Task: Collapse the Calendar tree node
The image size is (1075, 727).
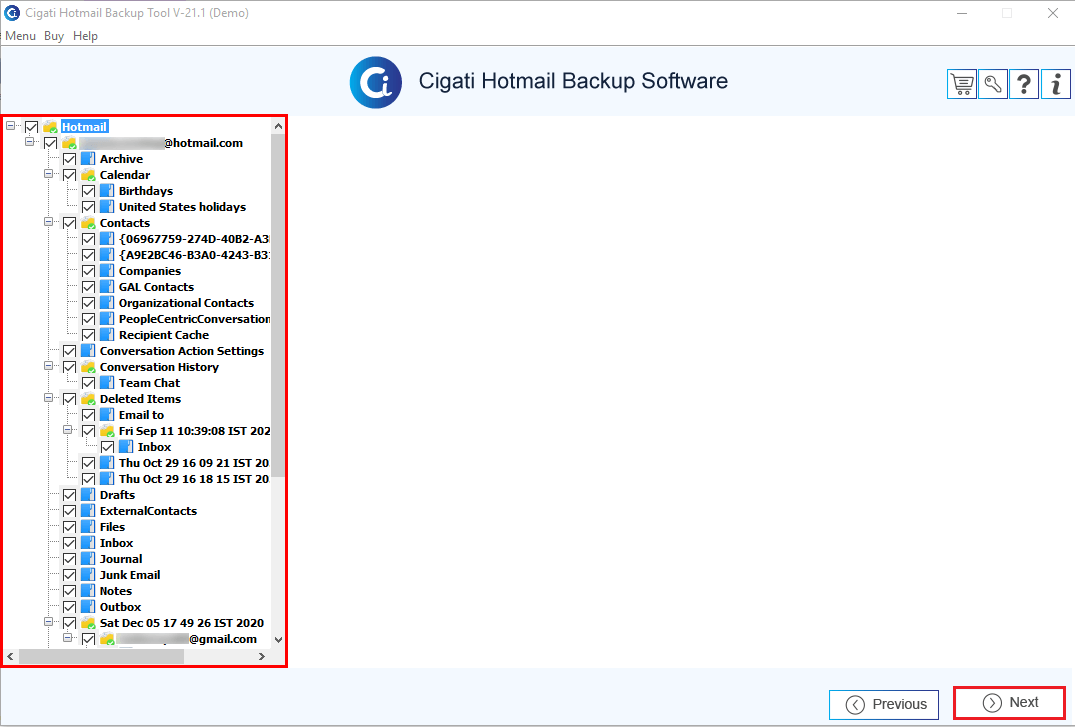Action: tap(49, 174)
